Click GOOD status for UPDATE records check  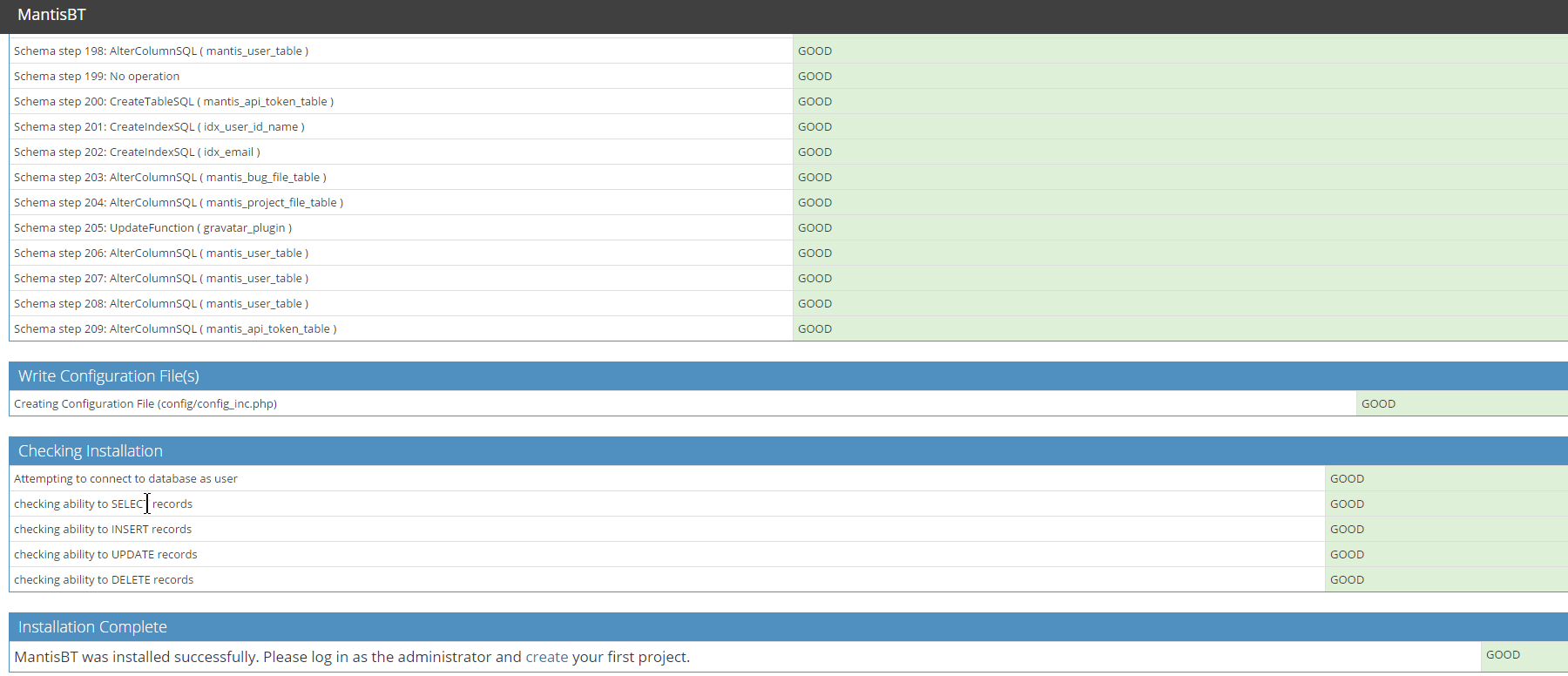pyautogui.click(x=1347, y=555)
